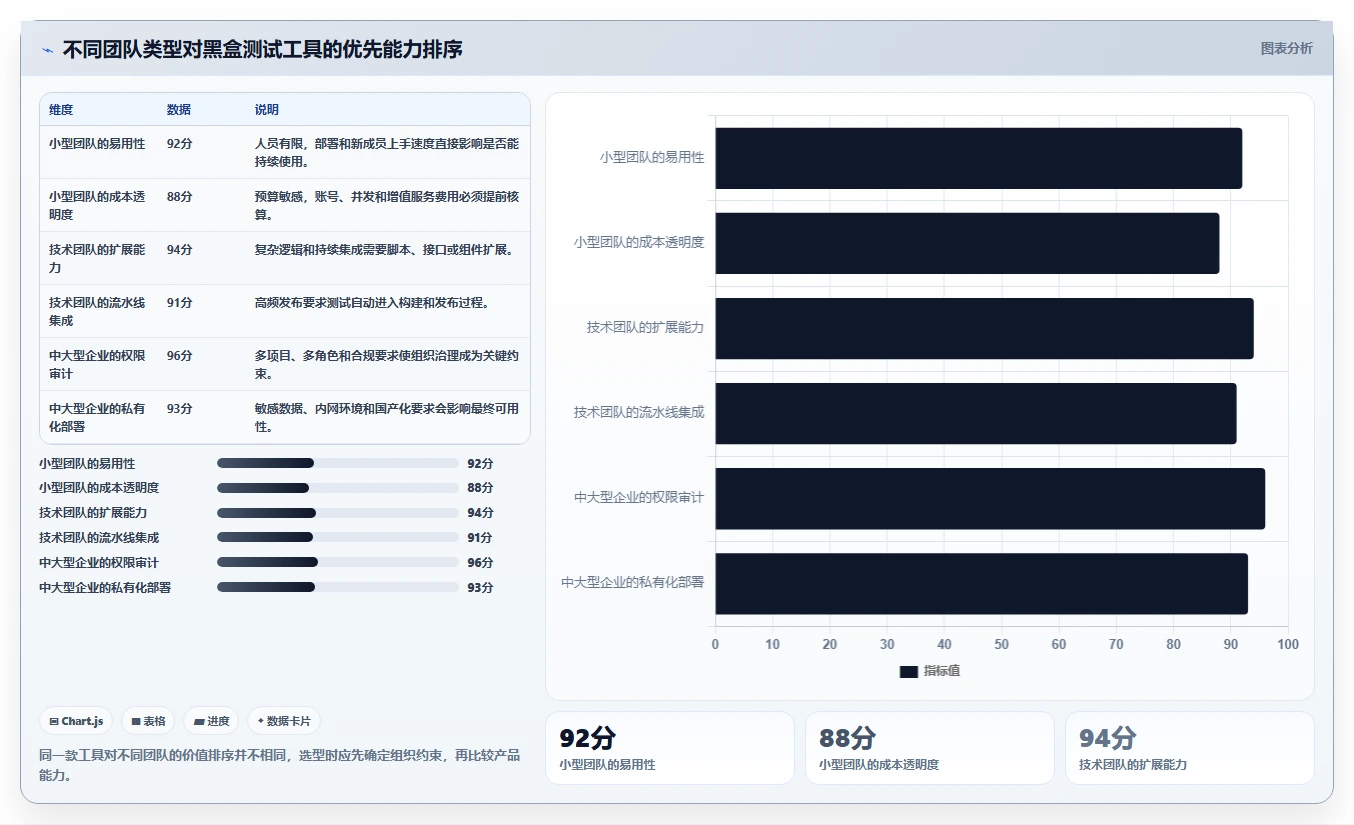
Task: Click the 中大型企业的权限审计 progress bar
Action: [337, 562]
